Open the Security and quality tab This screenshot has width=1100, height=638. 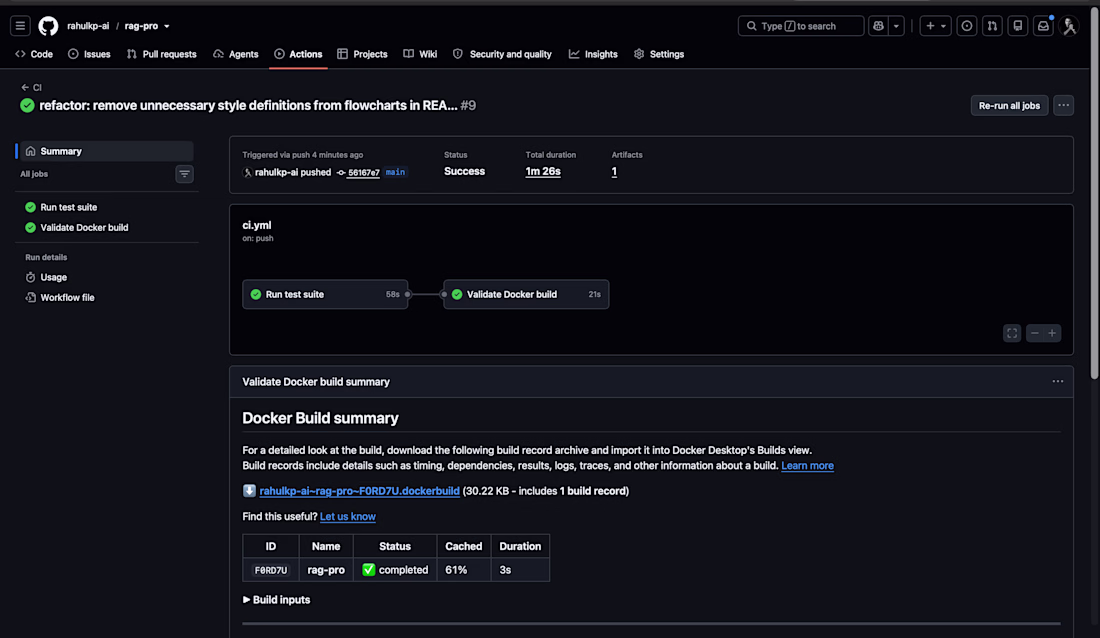point(502,54)
